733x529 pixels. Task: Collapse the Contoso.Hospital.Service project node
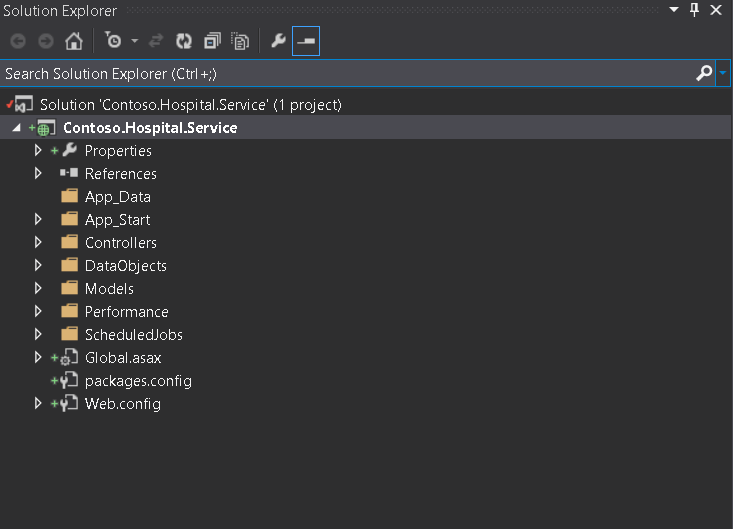click(x=17, y=128)
